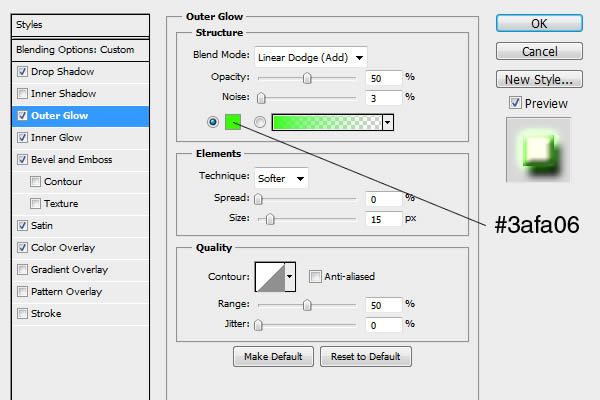
Task: Select the solid color radio button
Action: click(212, 122)
